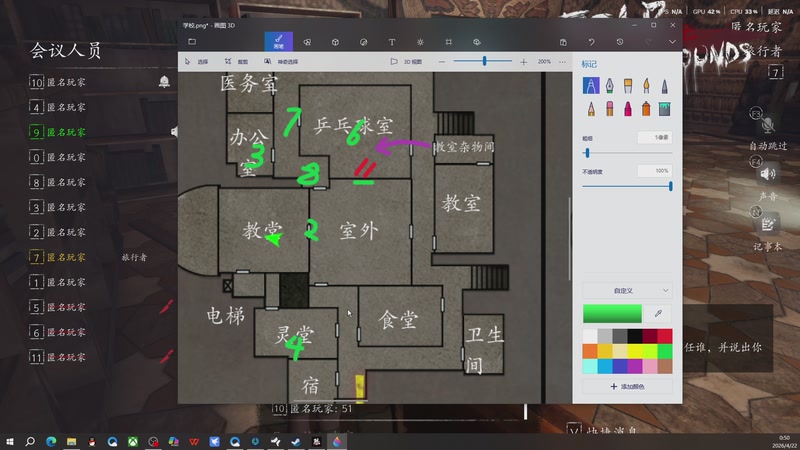Viewport: 800px width, 450px height.
Task: Open the 3D library icon
Action: pos(477,42)
